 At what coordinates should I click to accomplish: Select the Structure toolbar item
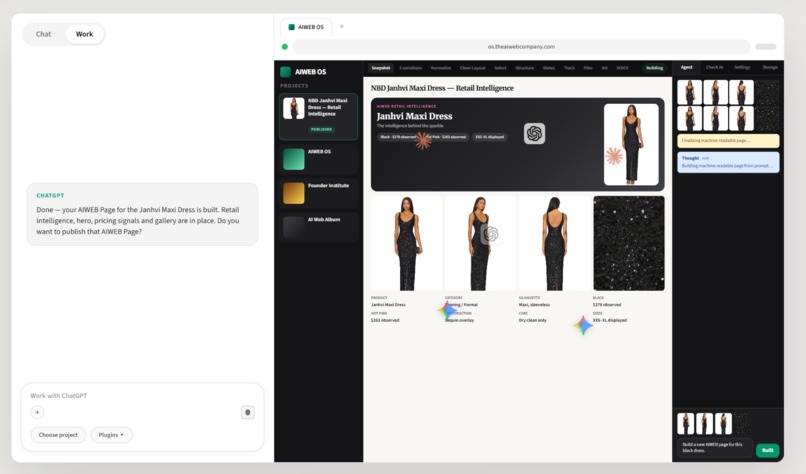click(524, 68)
